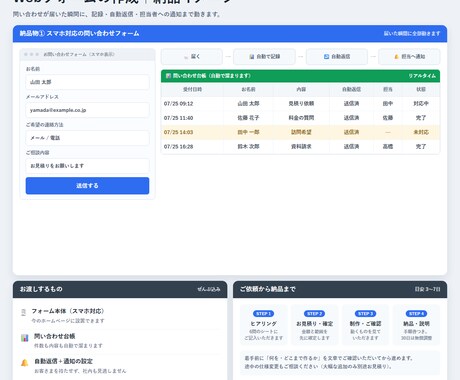The height and width of the screenshot is (380, 460).
Task: Click the 自動返信 column header in the table
Action: [351, 89]
